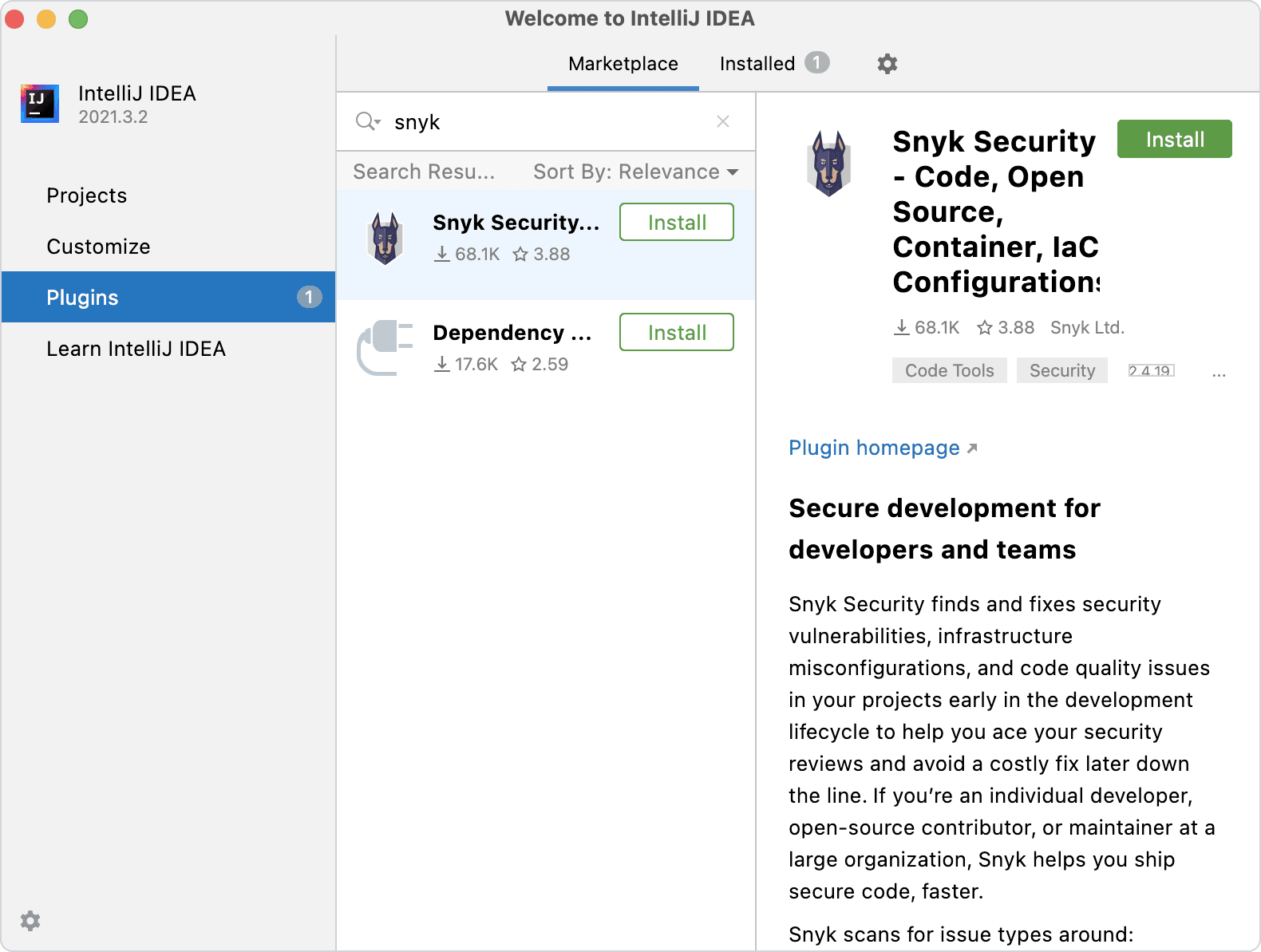The width and height of the screenshot is (1261, 952).
Task: Select the Snyk Security result row title
Action: click(516, 223)
